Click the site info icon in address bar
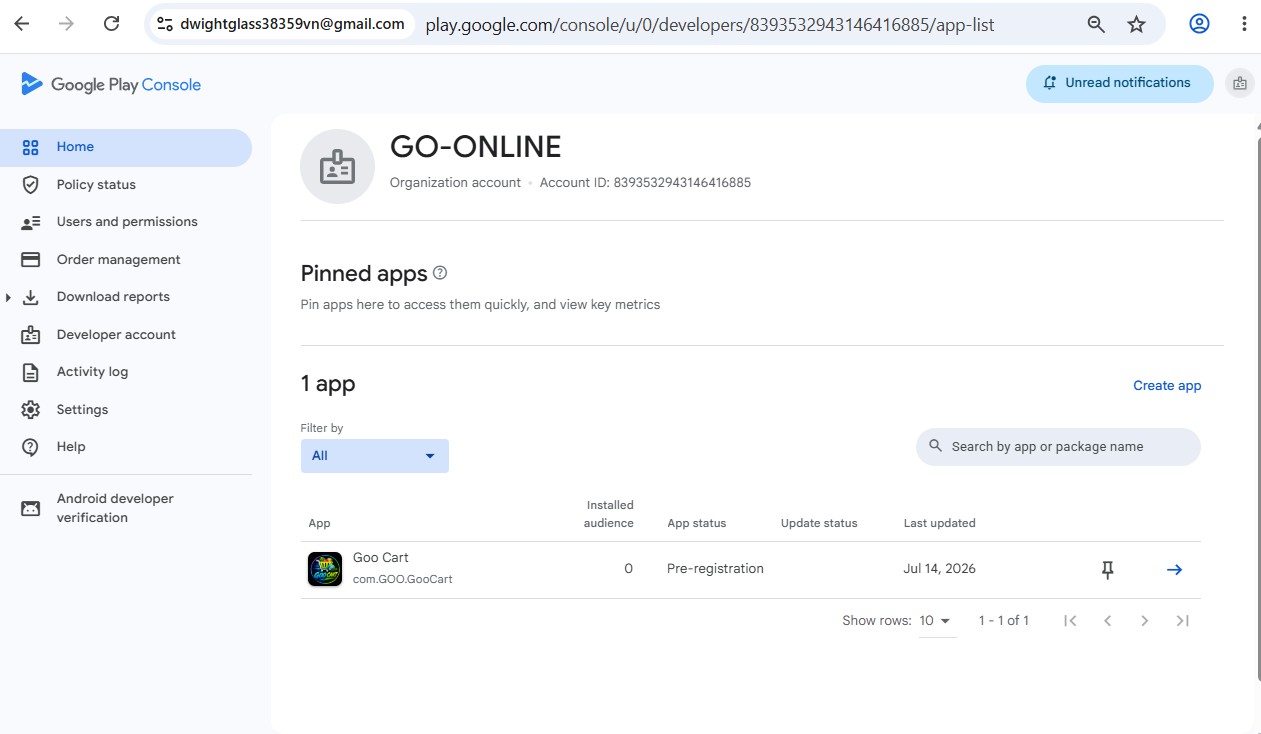 tap(164, 24)
